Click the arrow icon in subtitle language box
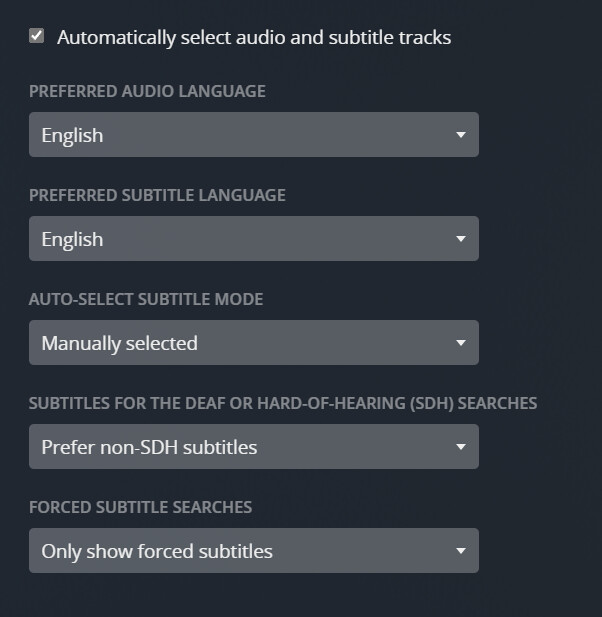 [x=460, y=239]
